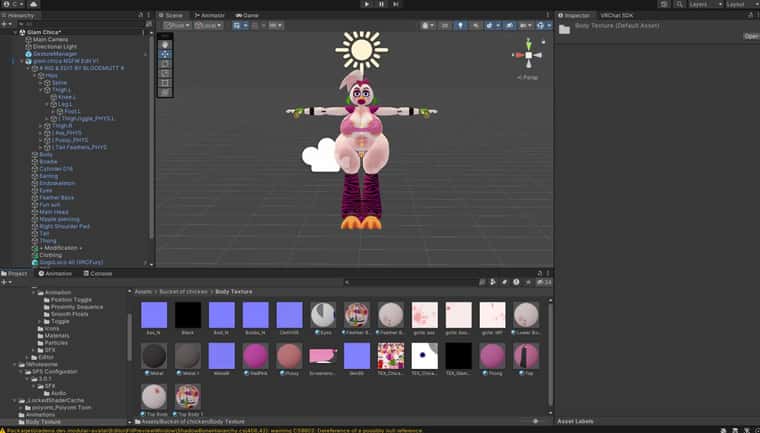Viewport: 760px width, 433px height.
Task: Toggle scene effects such as skybox and fog
Action: (491, 25)
